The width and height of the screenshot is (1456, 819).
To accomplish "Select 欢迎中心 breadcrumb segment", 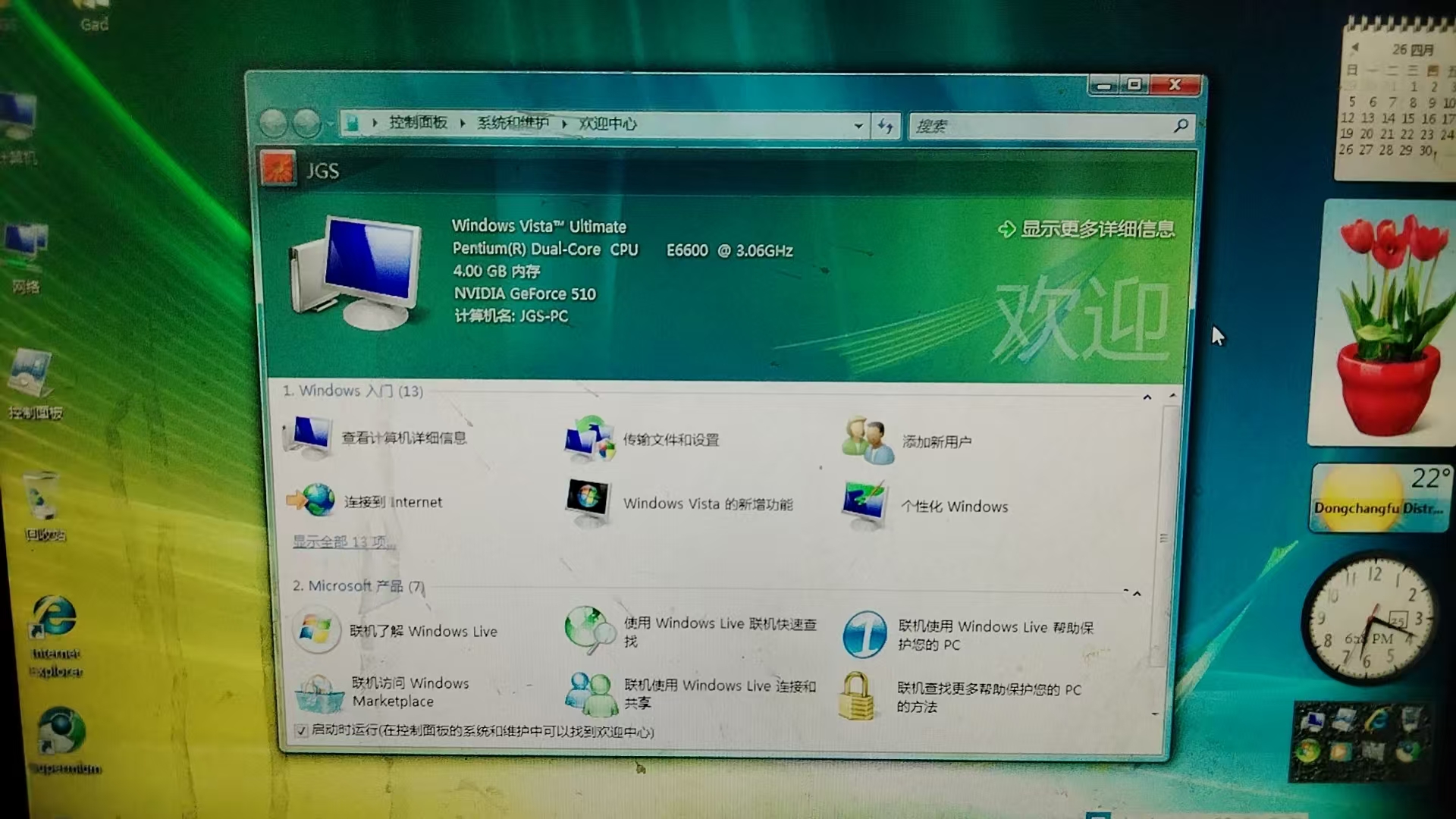I will pyautogui.click(x=607, y=124).
